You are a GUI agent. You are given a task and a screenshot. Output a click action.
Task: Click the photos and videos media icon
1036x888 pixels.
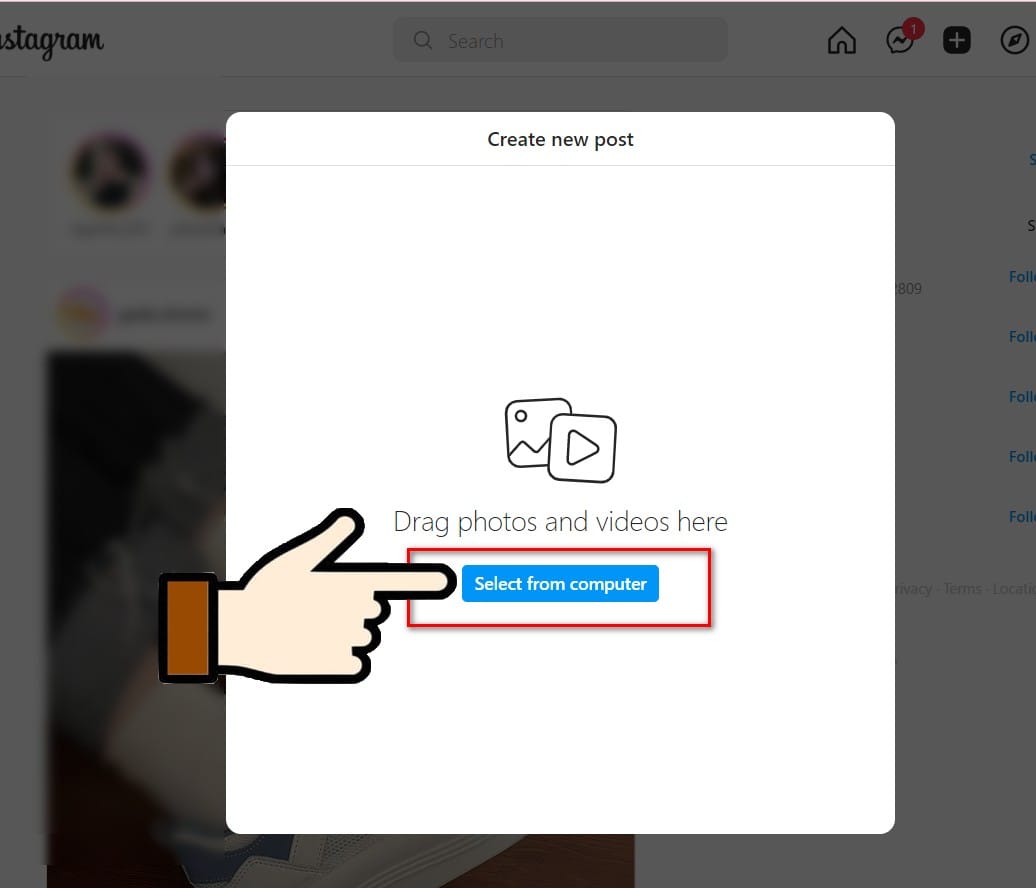click(560, 438)
